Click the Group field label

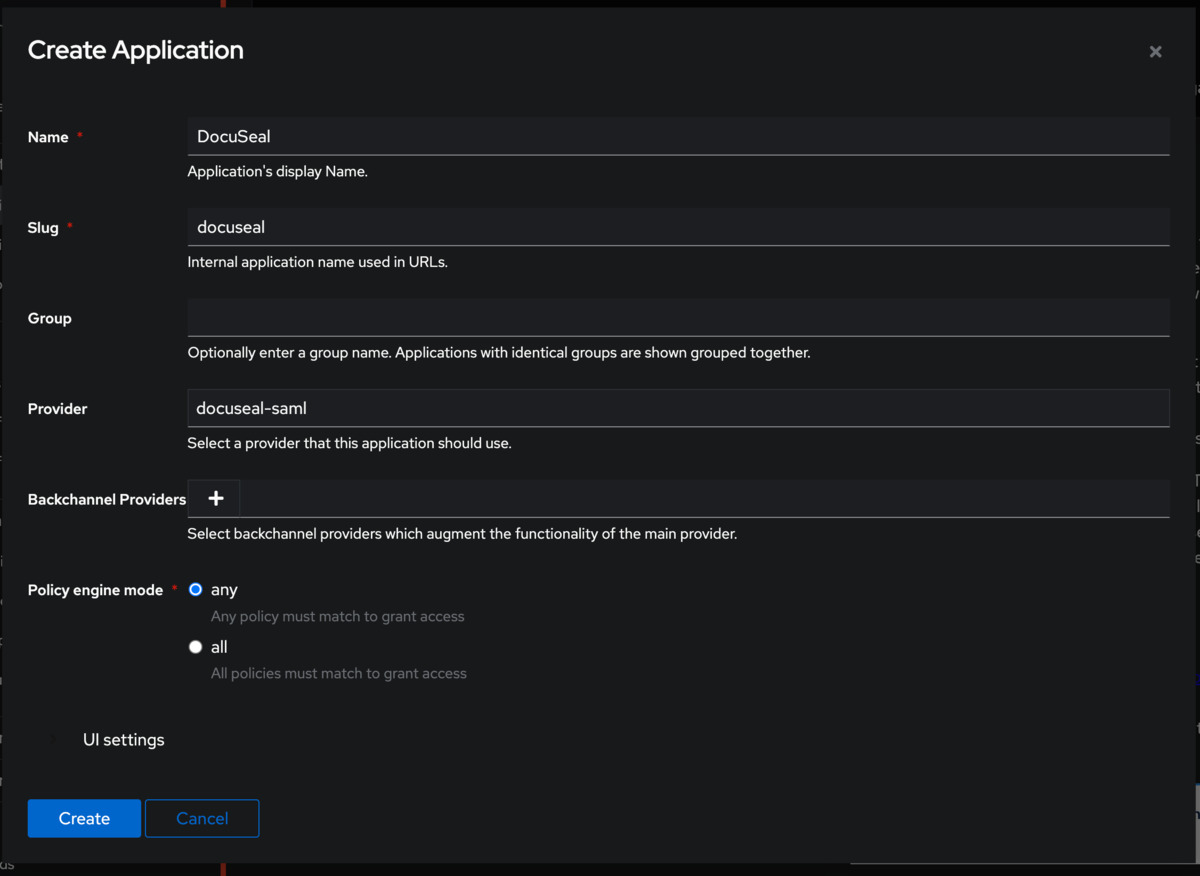pos(50,318)
